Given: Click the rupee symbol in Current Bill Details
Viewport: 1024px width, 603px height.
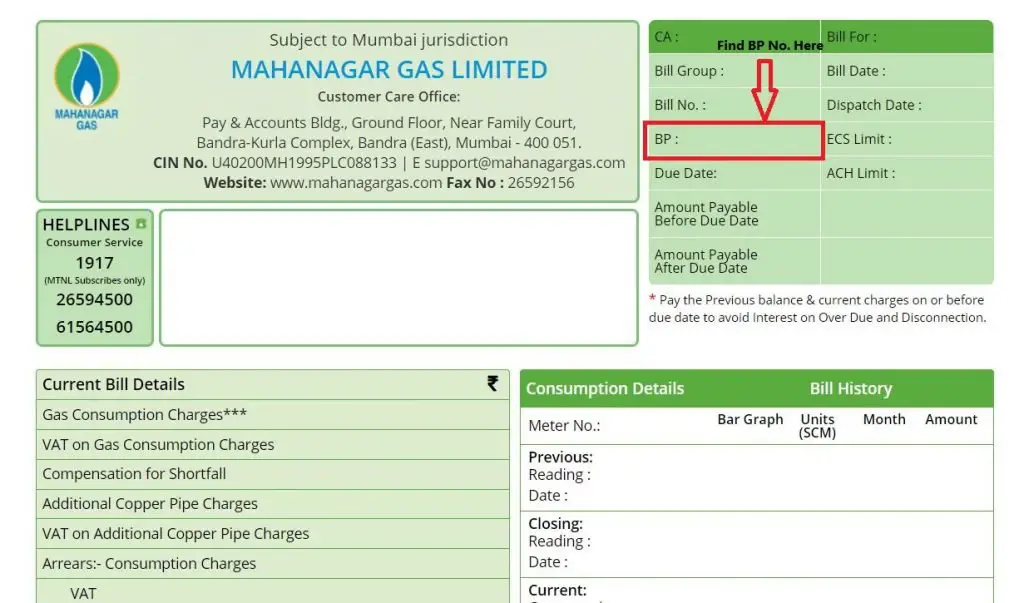Looking at the screenshot, I should (492, 383).
